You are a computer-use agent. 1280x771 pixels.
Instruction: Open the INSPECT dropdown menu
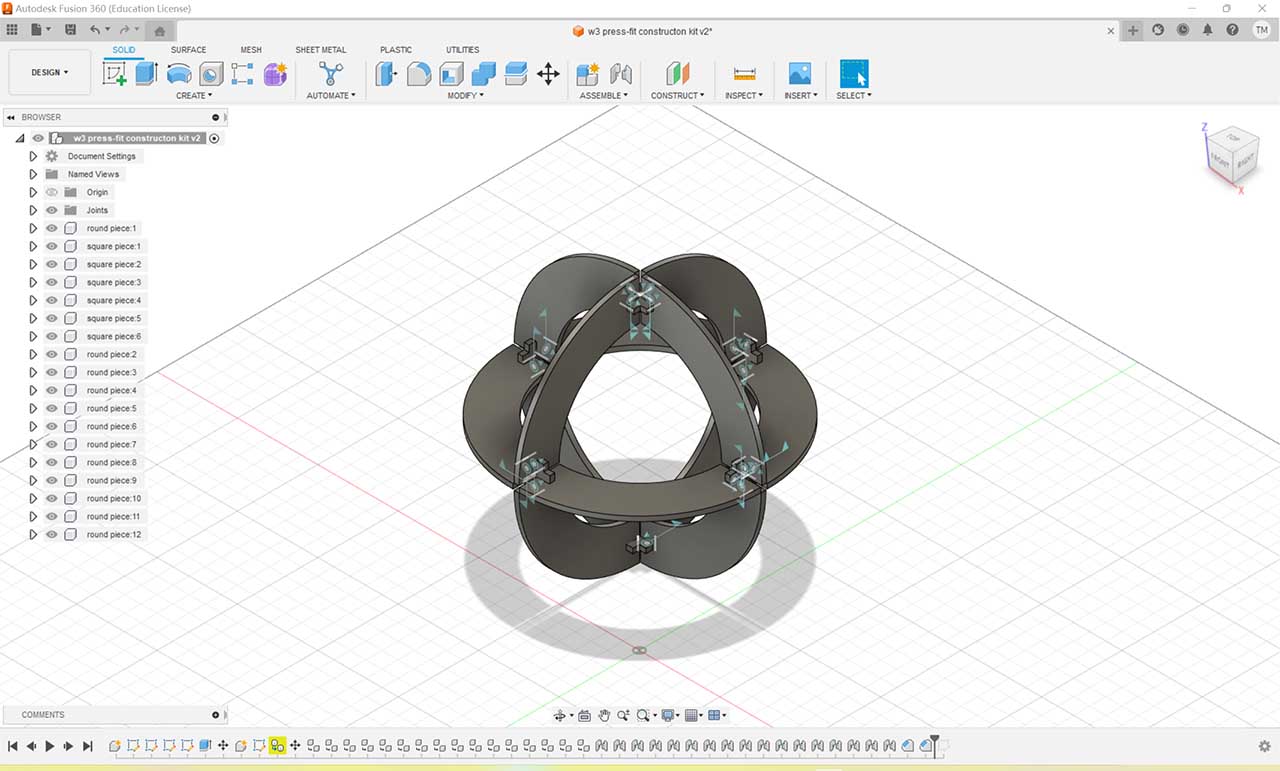[744, 96]
